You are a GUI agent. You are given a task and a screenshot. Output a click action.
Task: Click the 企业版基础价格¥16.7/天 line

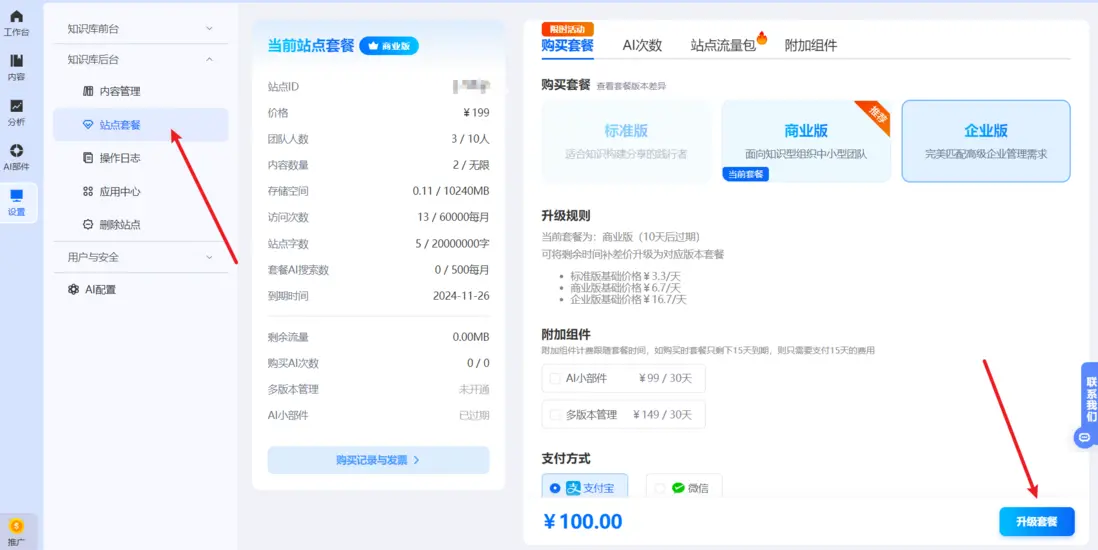tap(629, 299)
